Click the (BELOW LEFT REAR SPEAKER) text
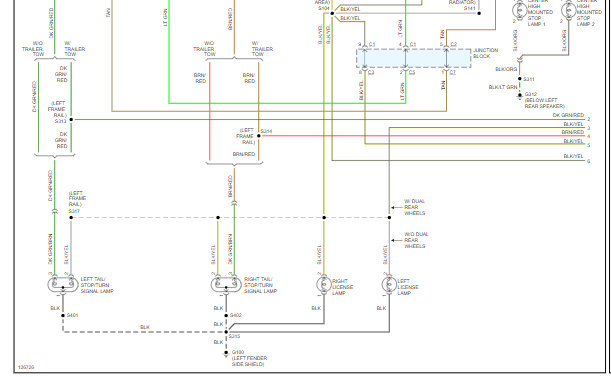This screenshot has width=611, height=377. 544,103
